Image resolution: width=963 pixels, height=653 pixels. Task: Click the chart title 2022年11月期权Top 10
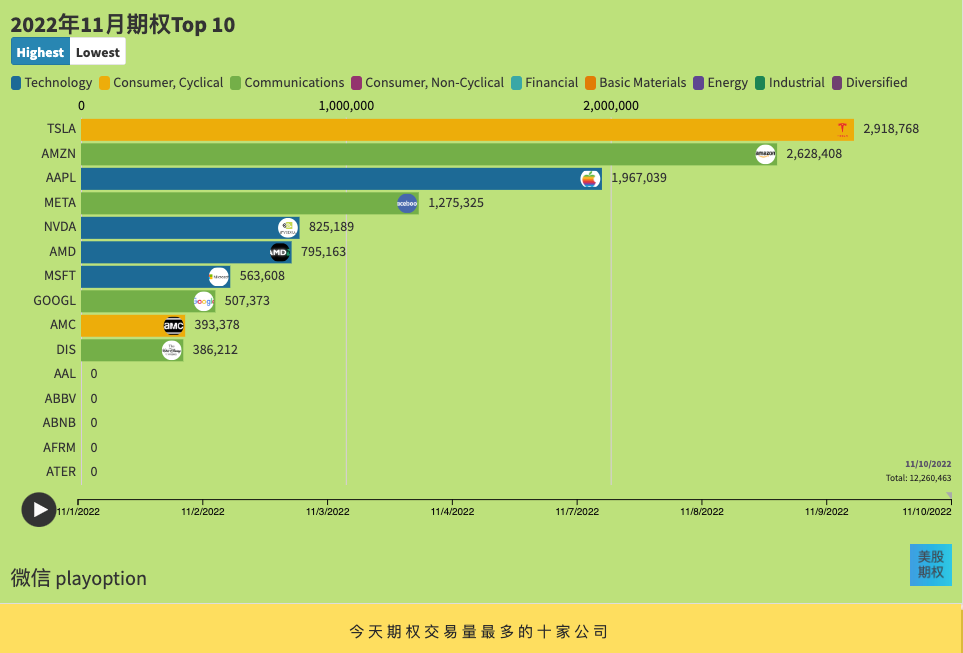click(x=123, y=25)
